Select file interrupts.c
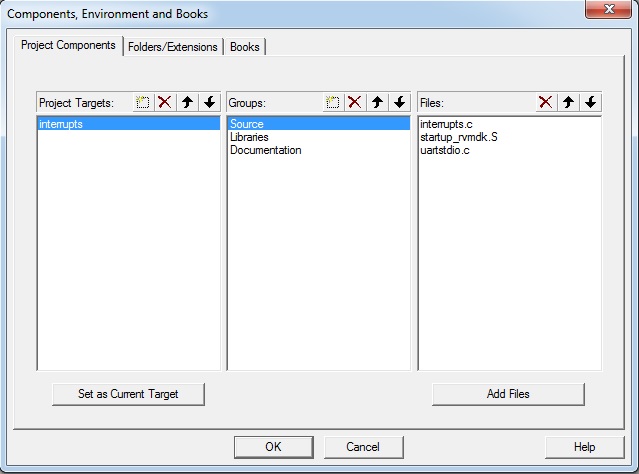639x474 pixels. [509, 124]
